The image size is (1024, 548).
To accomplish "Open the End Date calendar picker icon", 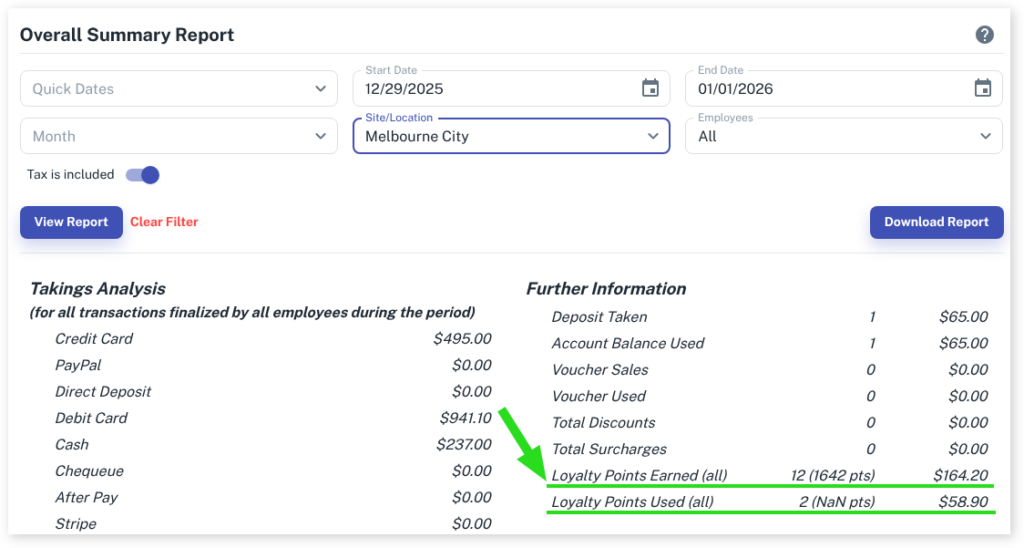I will [983, 88].
